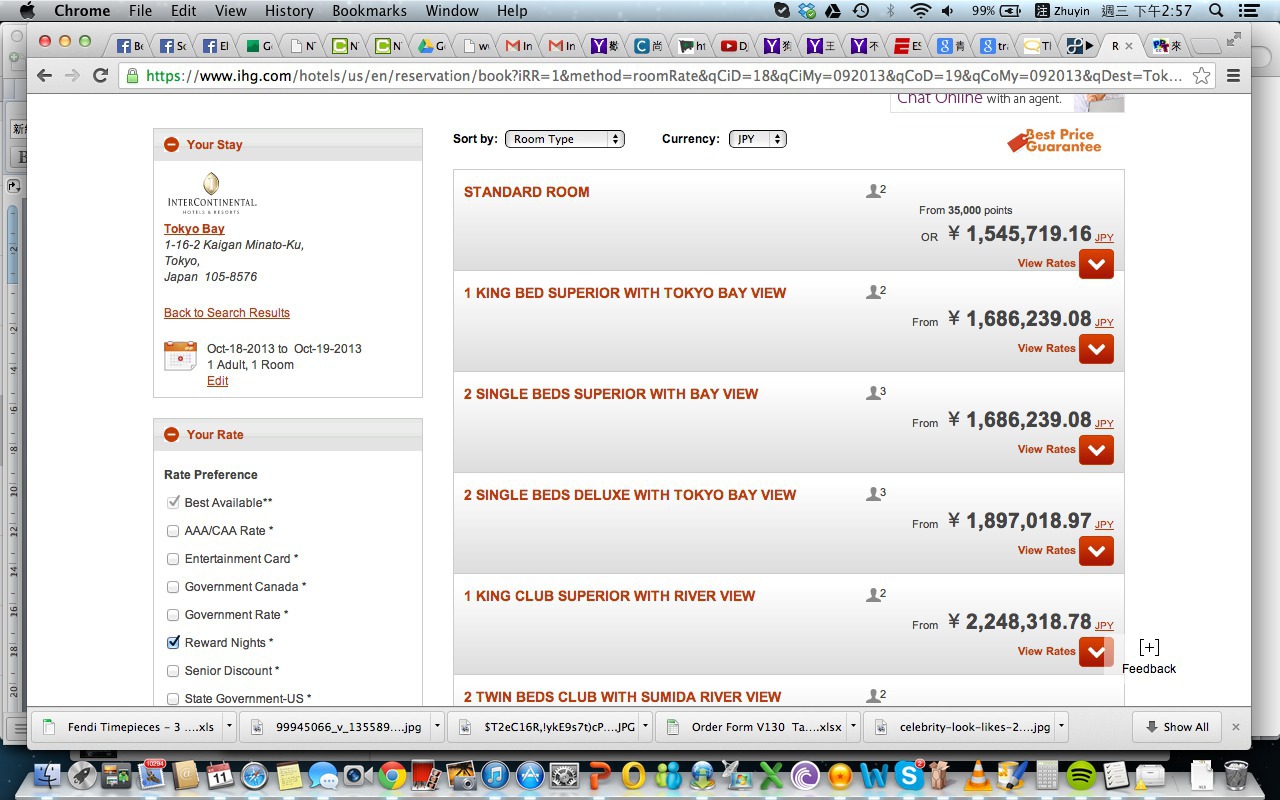Open the Sort by Room Type dropdown
The width and height of the screenshot is (1280, 800).
(x=565, y=139)
